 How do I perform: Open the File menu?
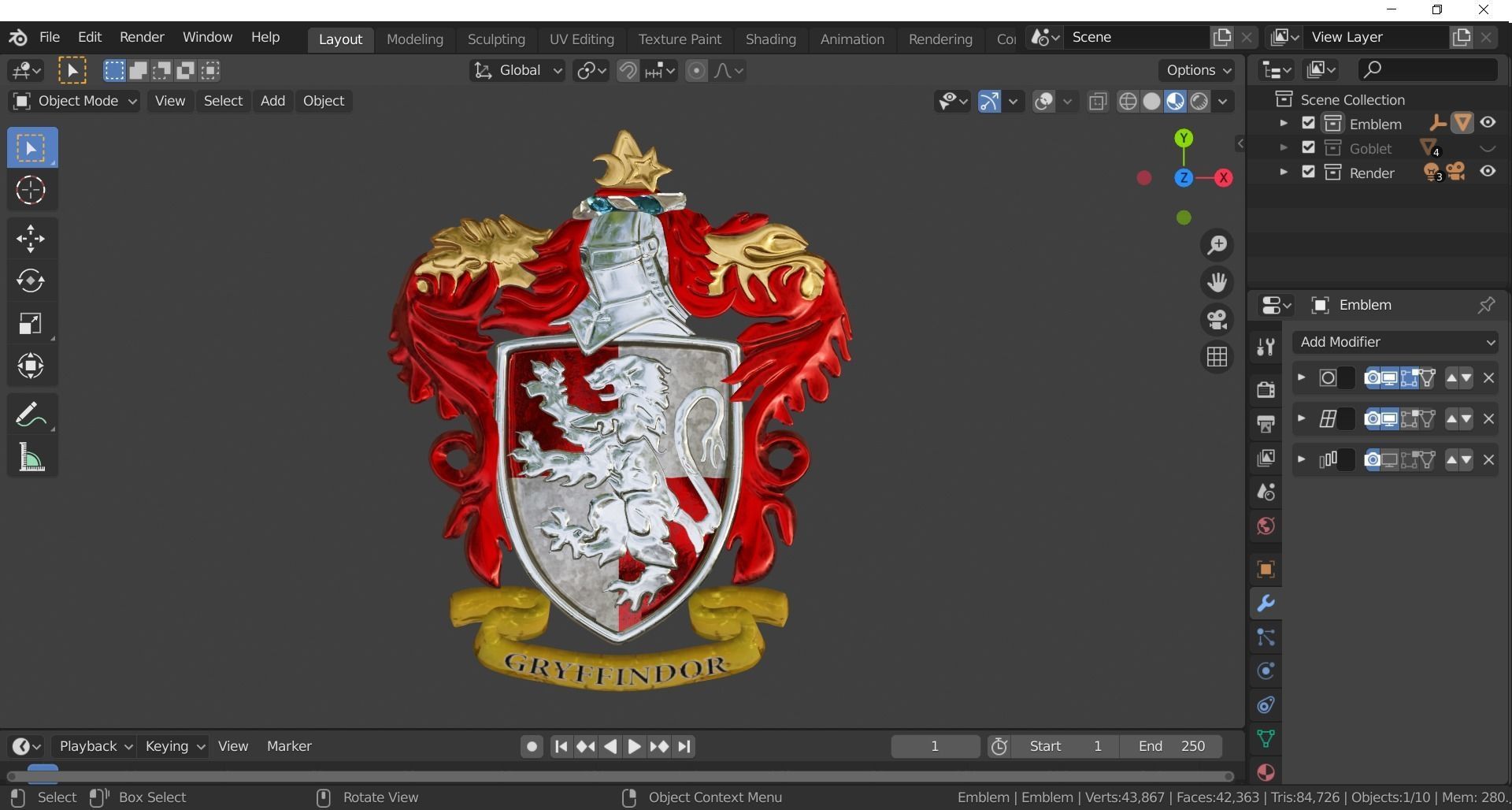(49, 38)
